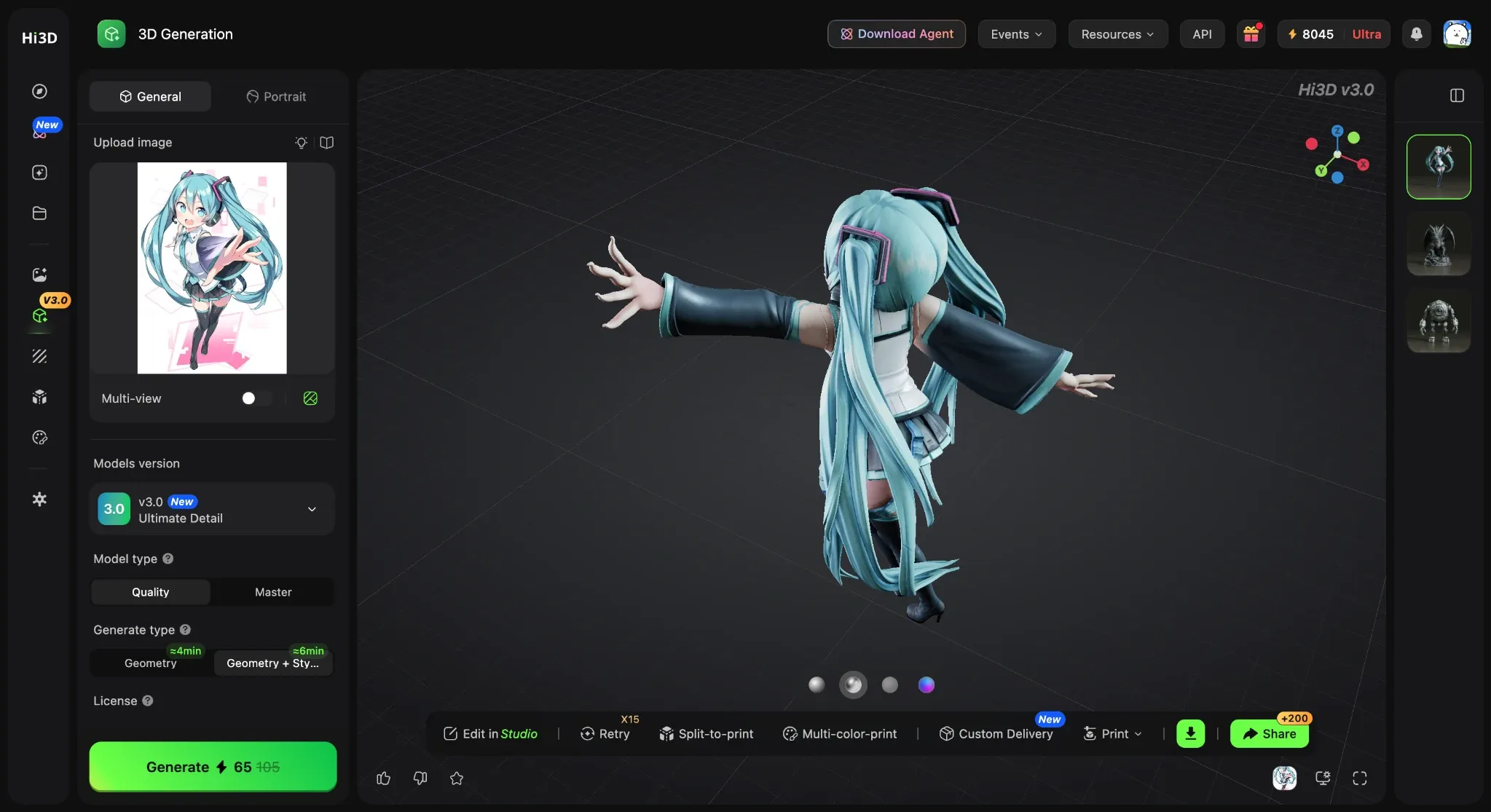
Task: Select the V3.0 3D generation sidebar icon
Action: 39,315
